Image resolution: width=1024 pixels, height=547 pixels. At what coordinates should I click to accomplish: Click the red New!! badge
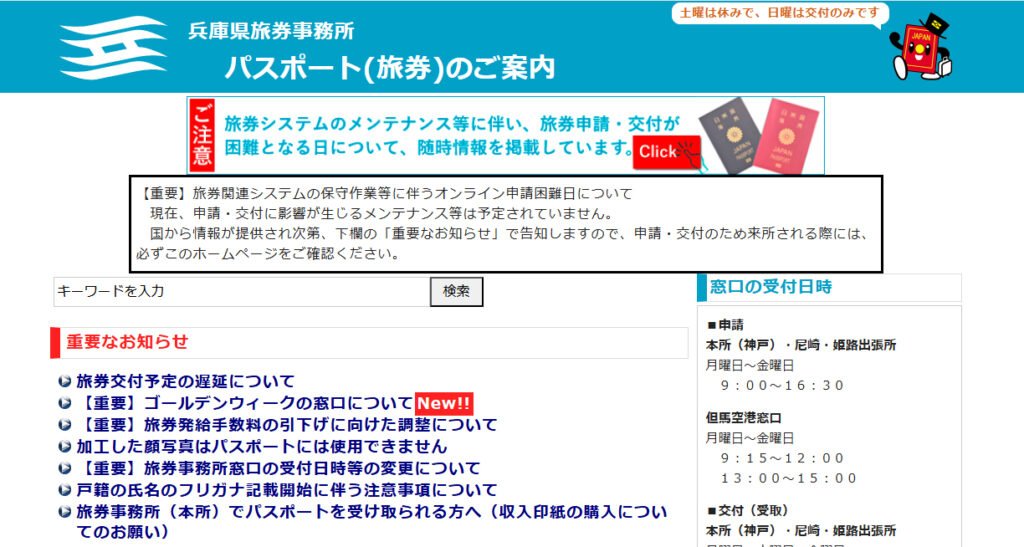click(x=443, y=403)
